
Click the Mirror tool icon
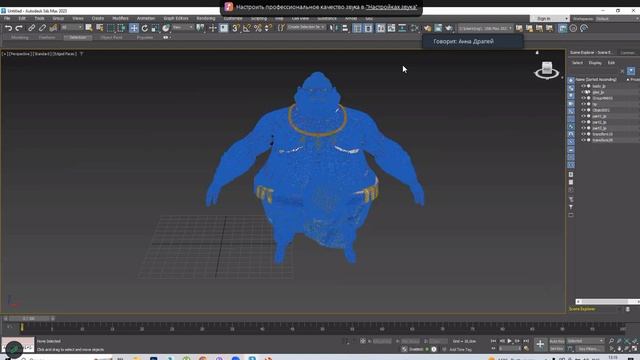pos(333,28)
